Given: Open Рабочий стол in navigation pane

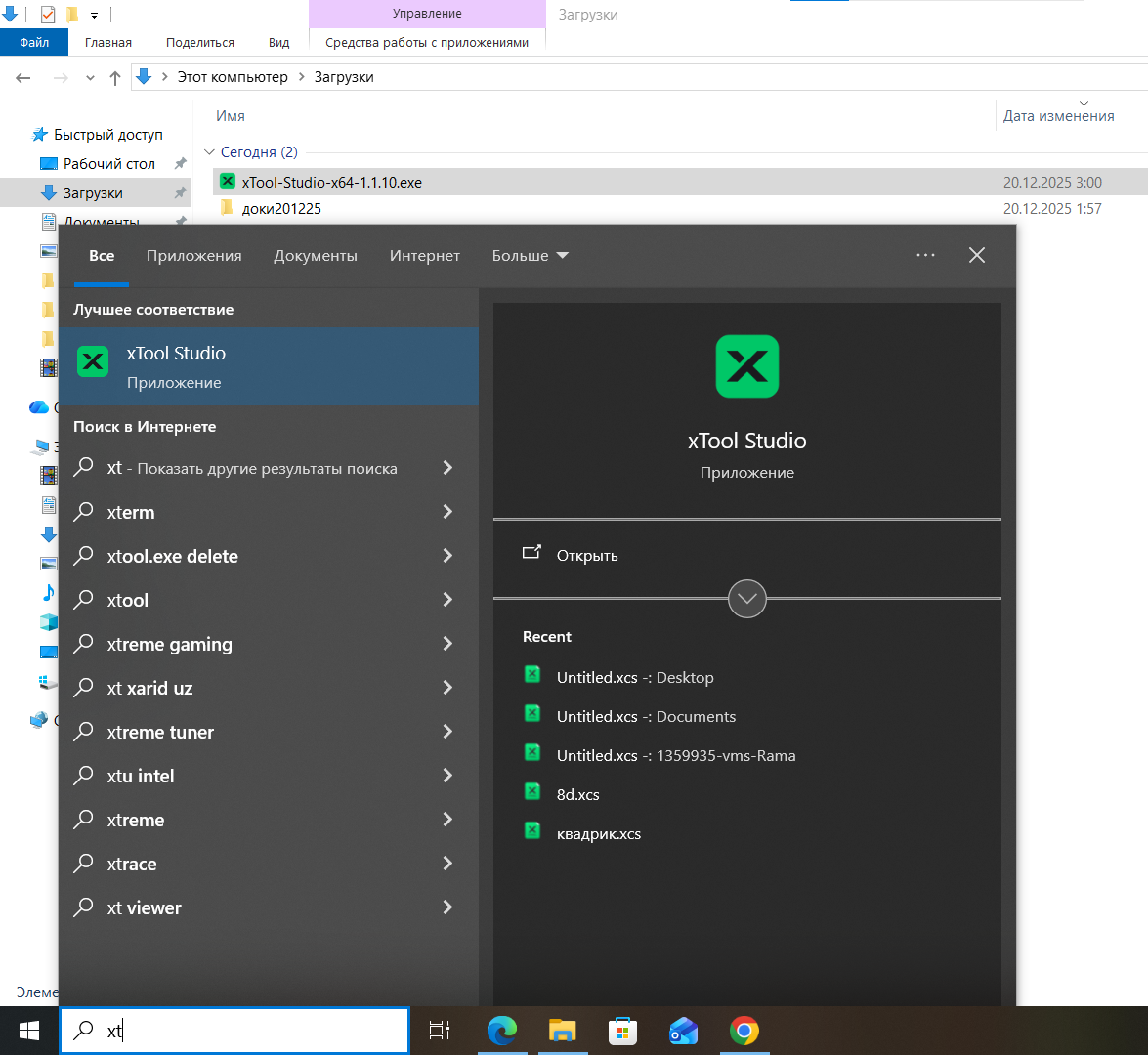Looking at the screenshot, I should pos(109,164).
